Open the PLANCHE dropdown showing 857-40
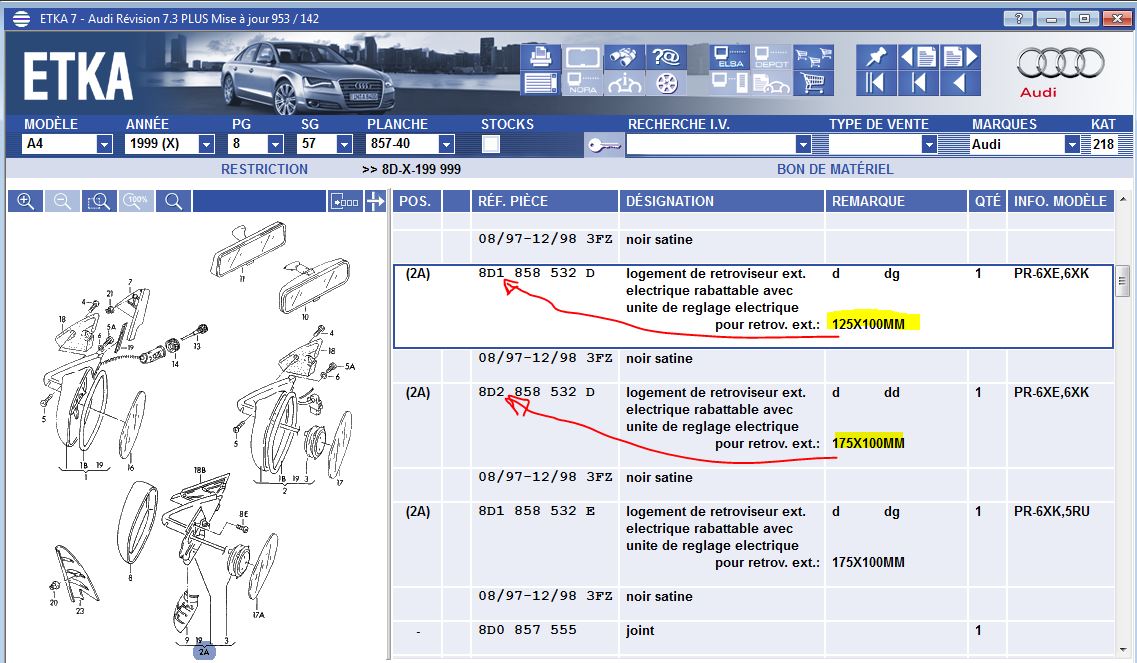This screenshot has width=1137, height=663. click(x=446, y=144)
